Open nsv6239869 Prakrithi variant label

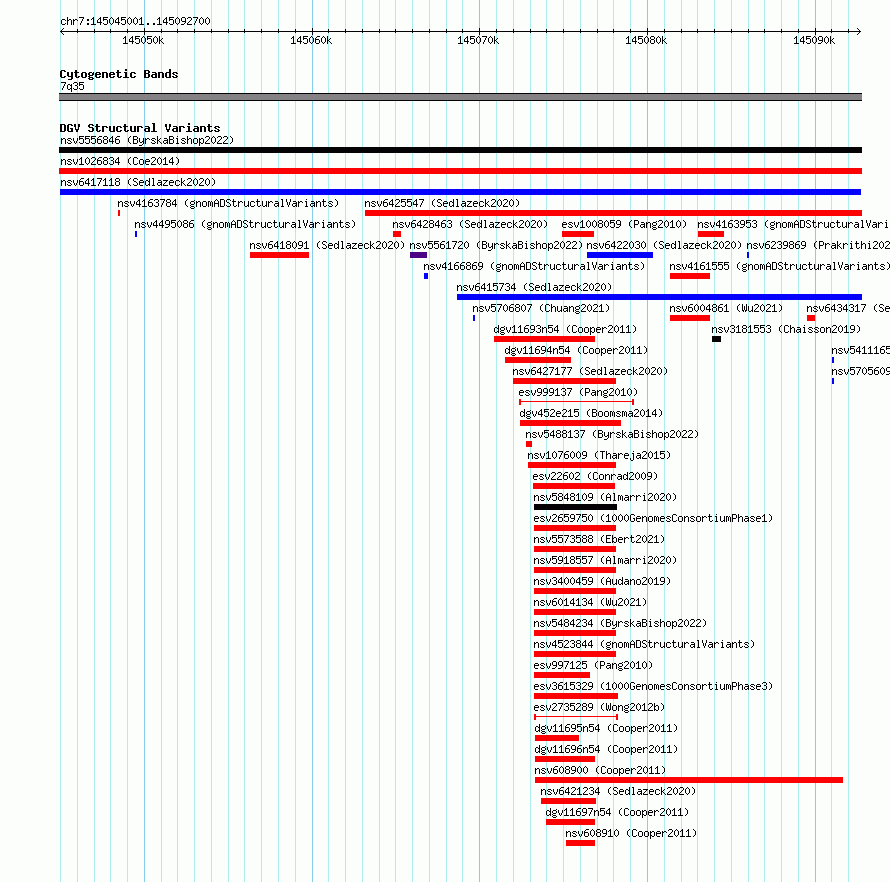click(818, 245)
